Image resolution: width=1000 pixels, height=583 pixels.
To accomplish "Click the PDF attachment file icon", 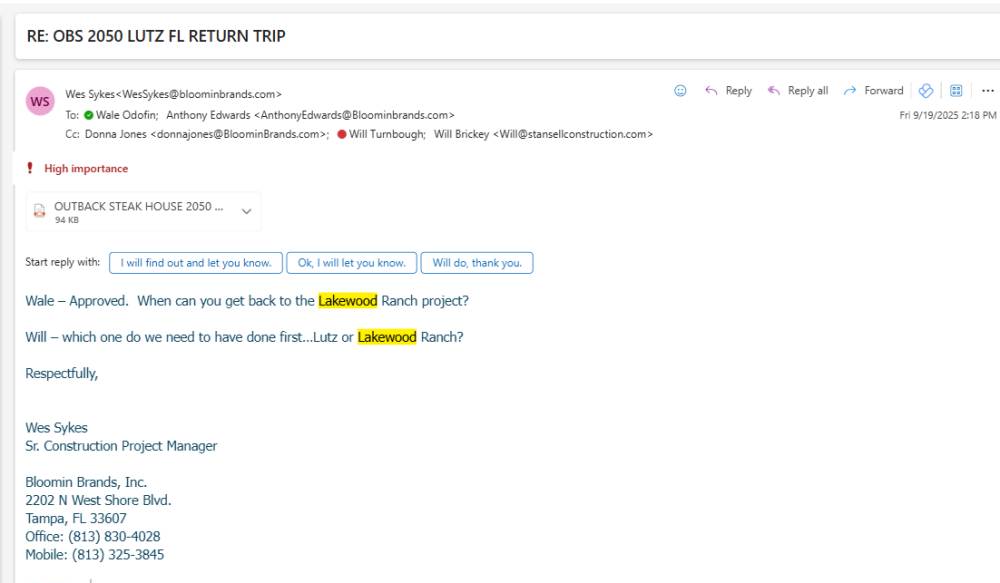I will tap(40, 212).
